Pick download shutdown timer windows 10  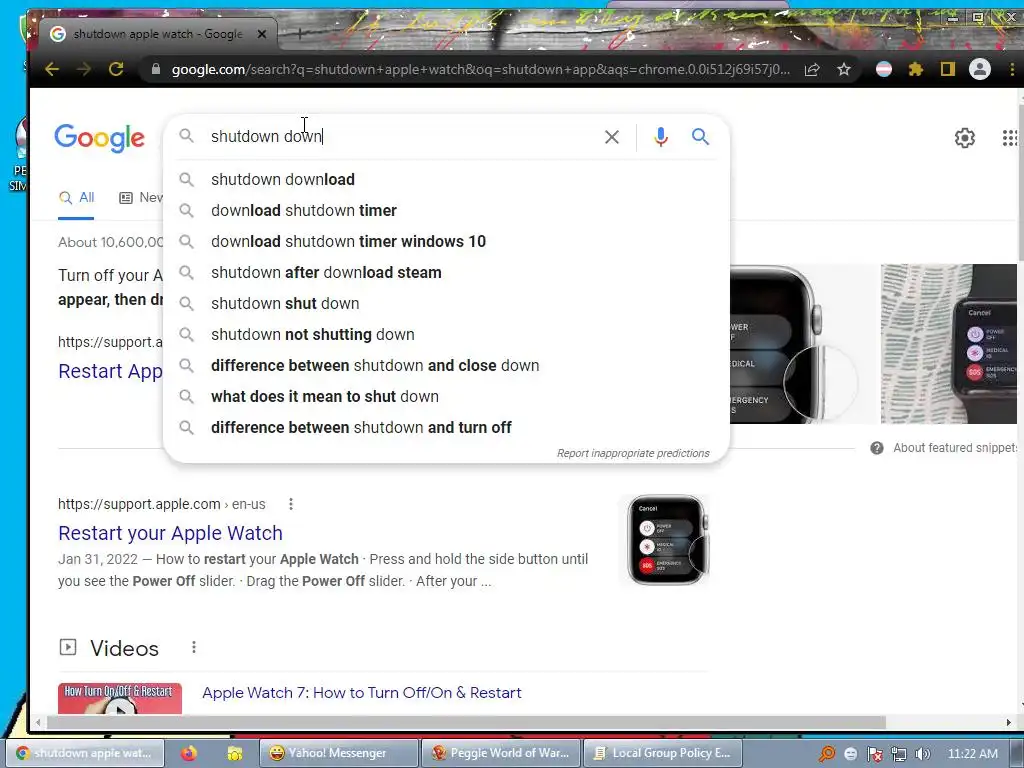point(446,242)
